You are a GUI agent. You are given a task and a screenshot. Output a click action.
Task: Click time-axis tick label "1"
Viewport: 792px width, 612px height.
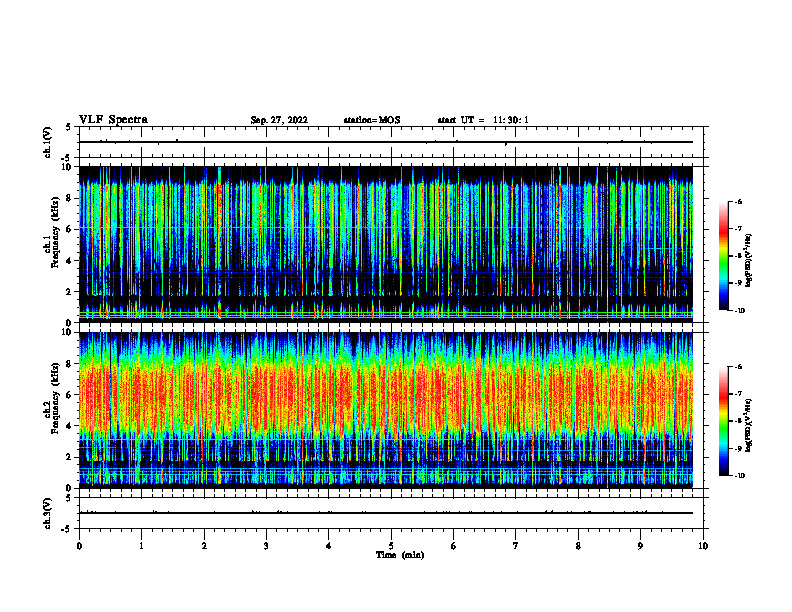click(x=141, y=546)
